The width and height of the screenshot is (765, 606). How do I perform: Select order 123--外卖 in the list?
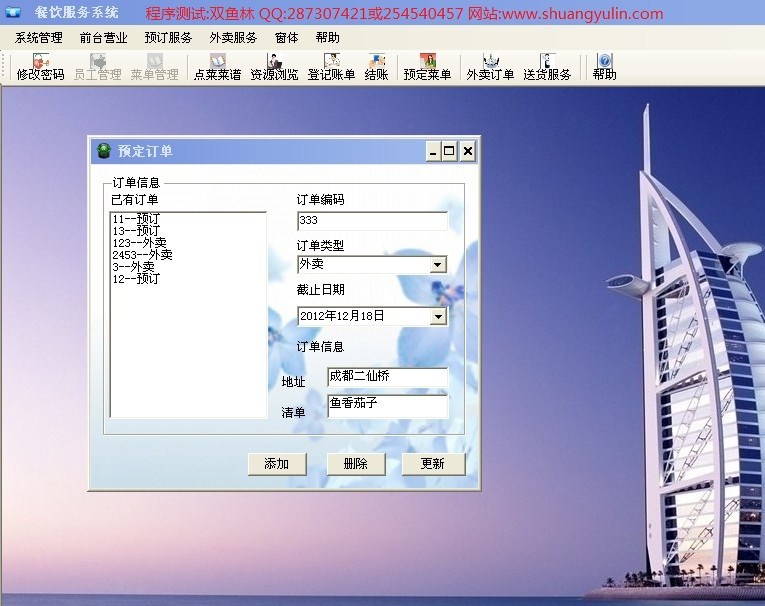tap(139, 243)
